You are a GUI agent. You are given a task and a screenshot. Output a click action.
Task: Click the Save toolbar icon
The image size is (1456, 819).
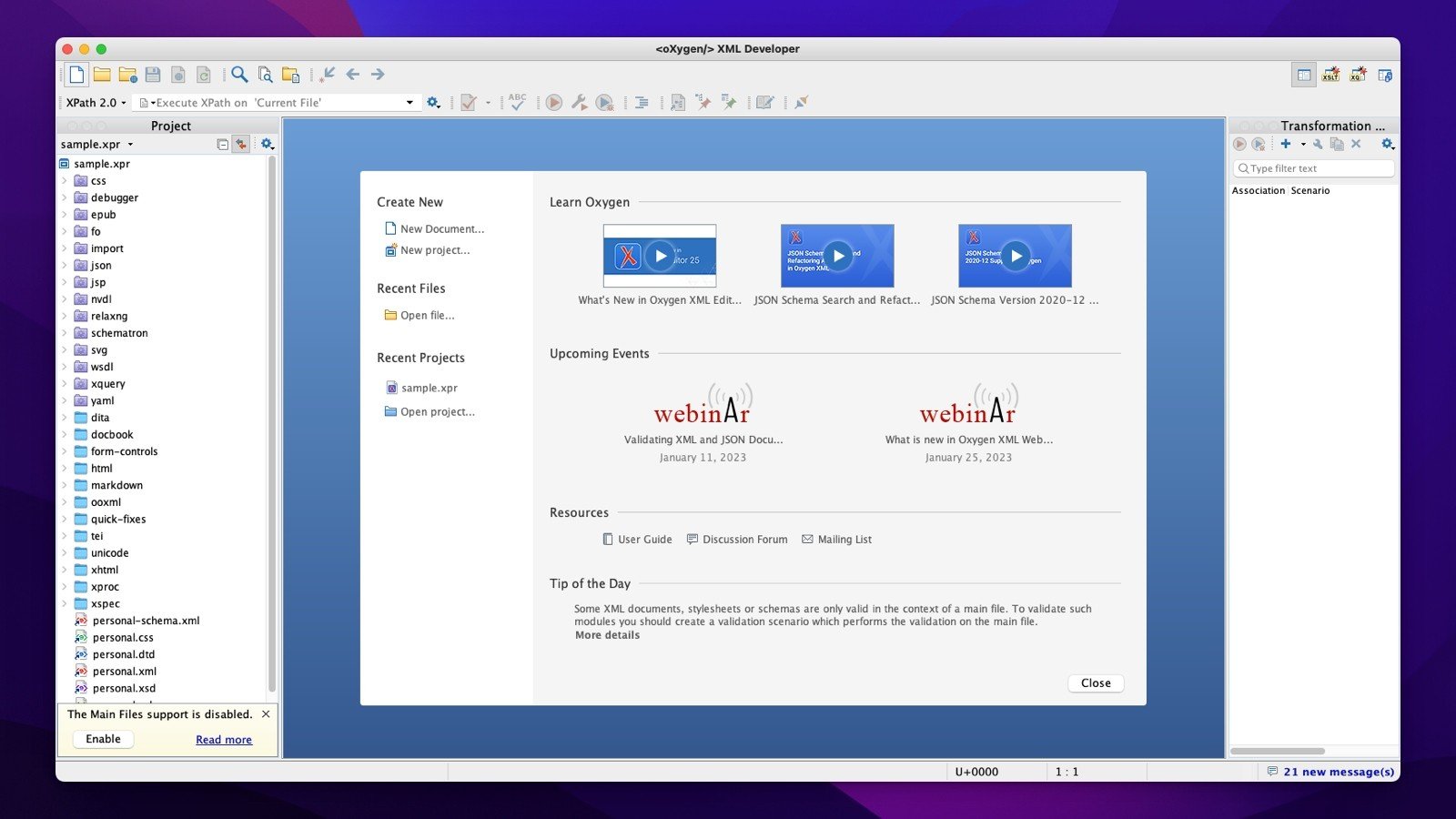point(153,75)
